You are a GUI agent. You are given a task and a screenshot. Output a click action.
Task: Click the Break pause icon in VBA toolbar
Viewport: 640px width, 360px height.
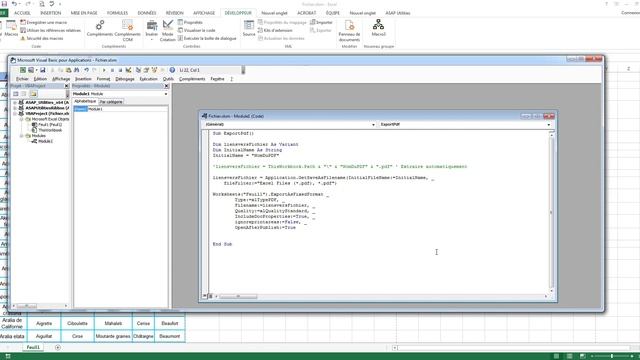[112, 70]
